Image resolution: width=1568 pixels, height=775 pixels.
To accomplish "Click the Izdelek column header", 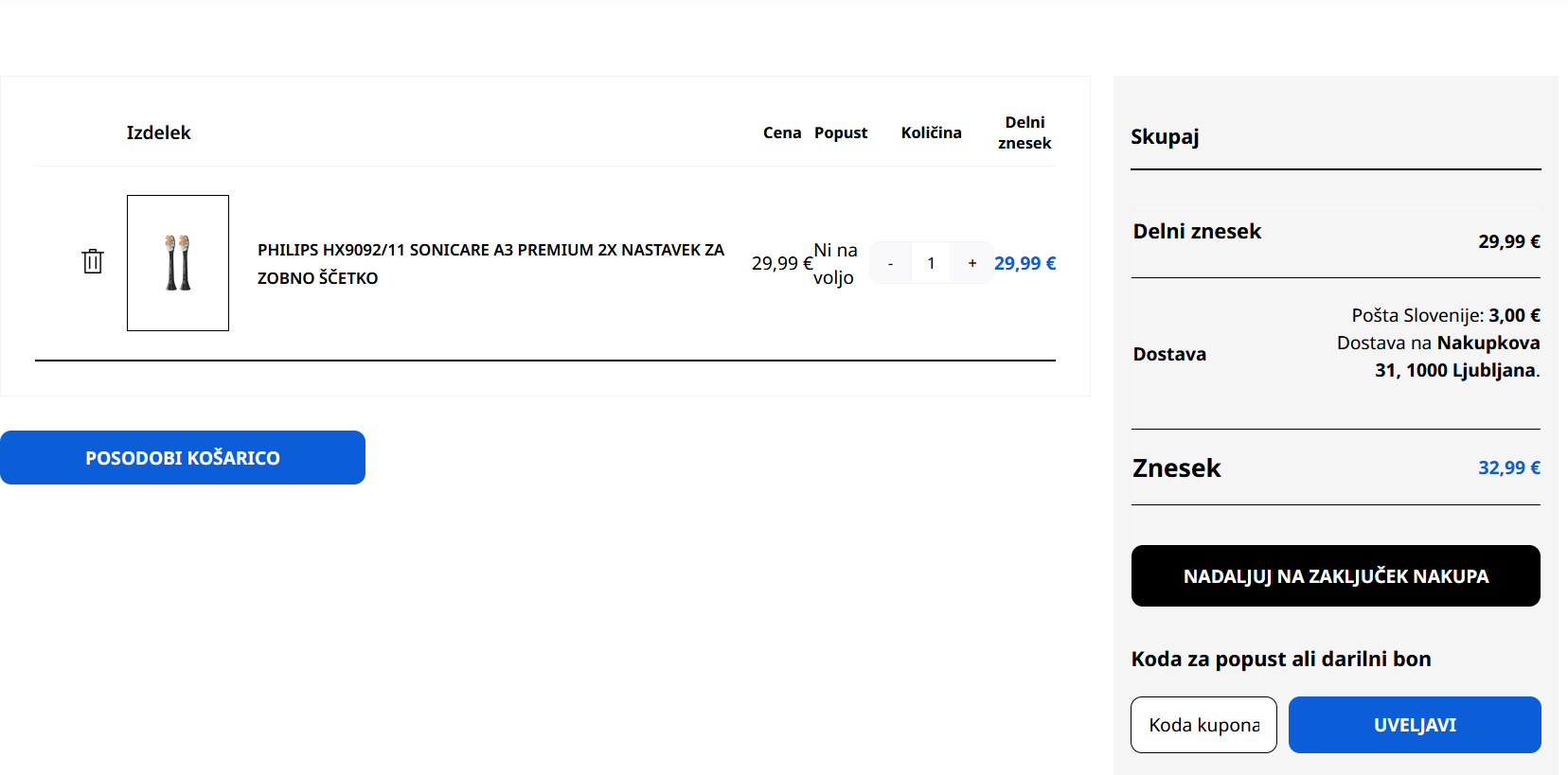I will click(159, 132).
